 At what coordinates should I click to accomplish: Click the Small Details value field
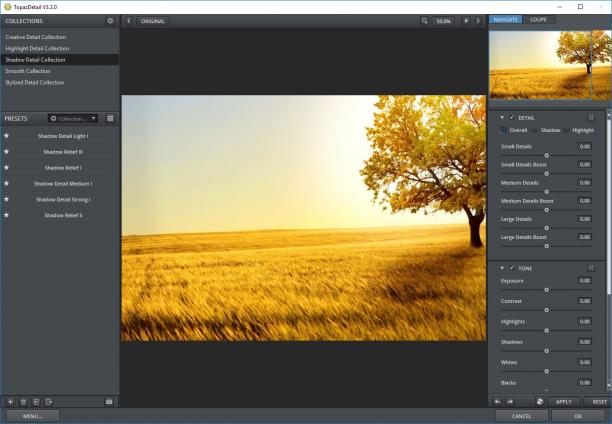click(x=585, y=146)
